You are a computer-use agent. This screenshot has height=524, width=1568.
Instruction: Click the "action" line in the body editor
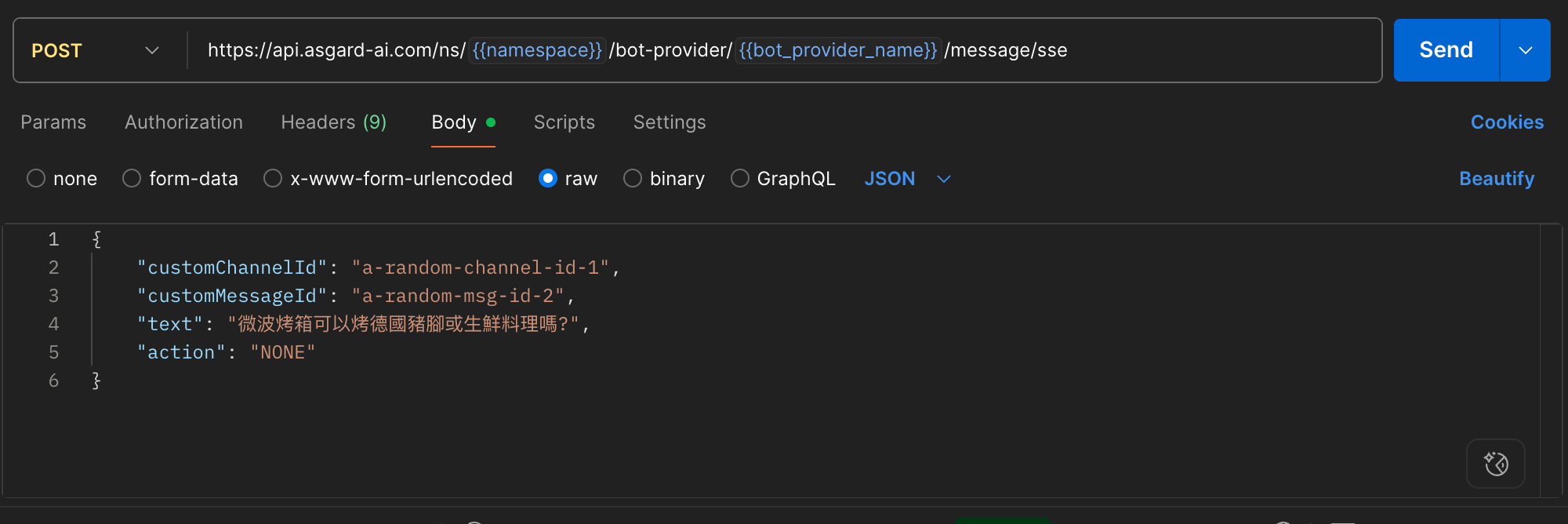226,352
